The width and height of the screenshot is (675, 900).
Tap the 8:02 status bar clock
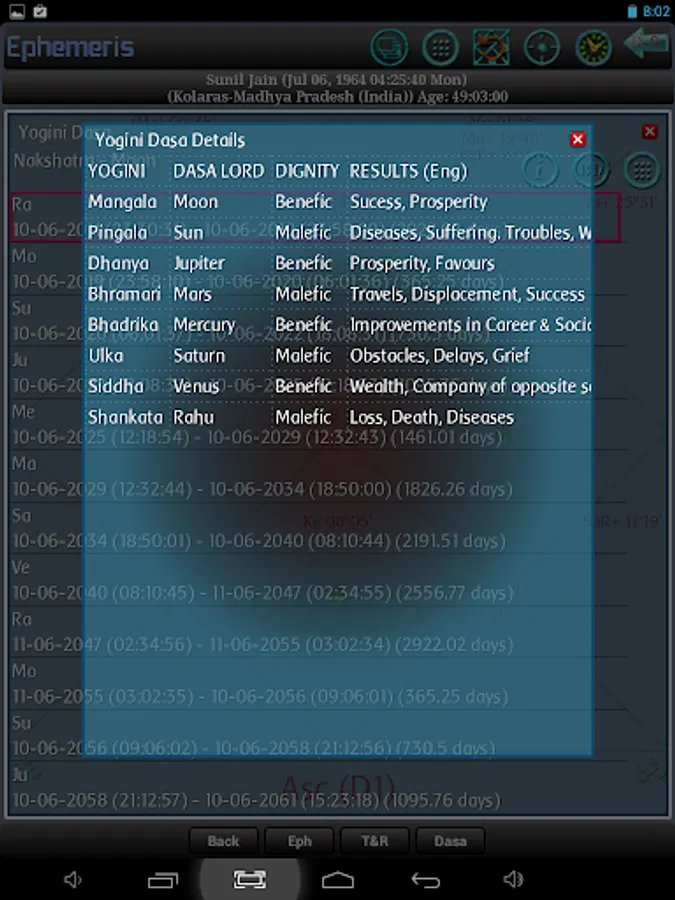tap(656, 11)
